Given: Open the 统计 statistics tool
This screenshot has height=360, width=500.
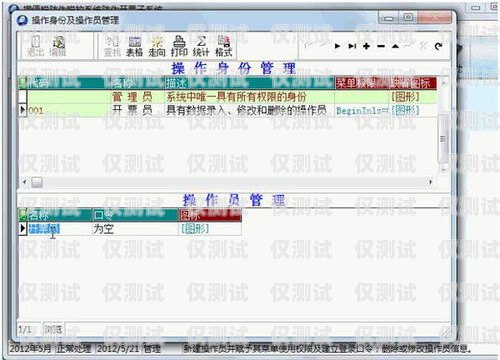Looking at the screenshot, I should click(x=201, y=46).
